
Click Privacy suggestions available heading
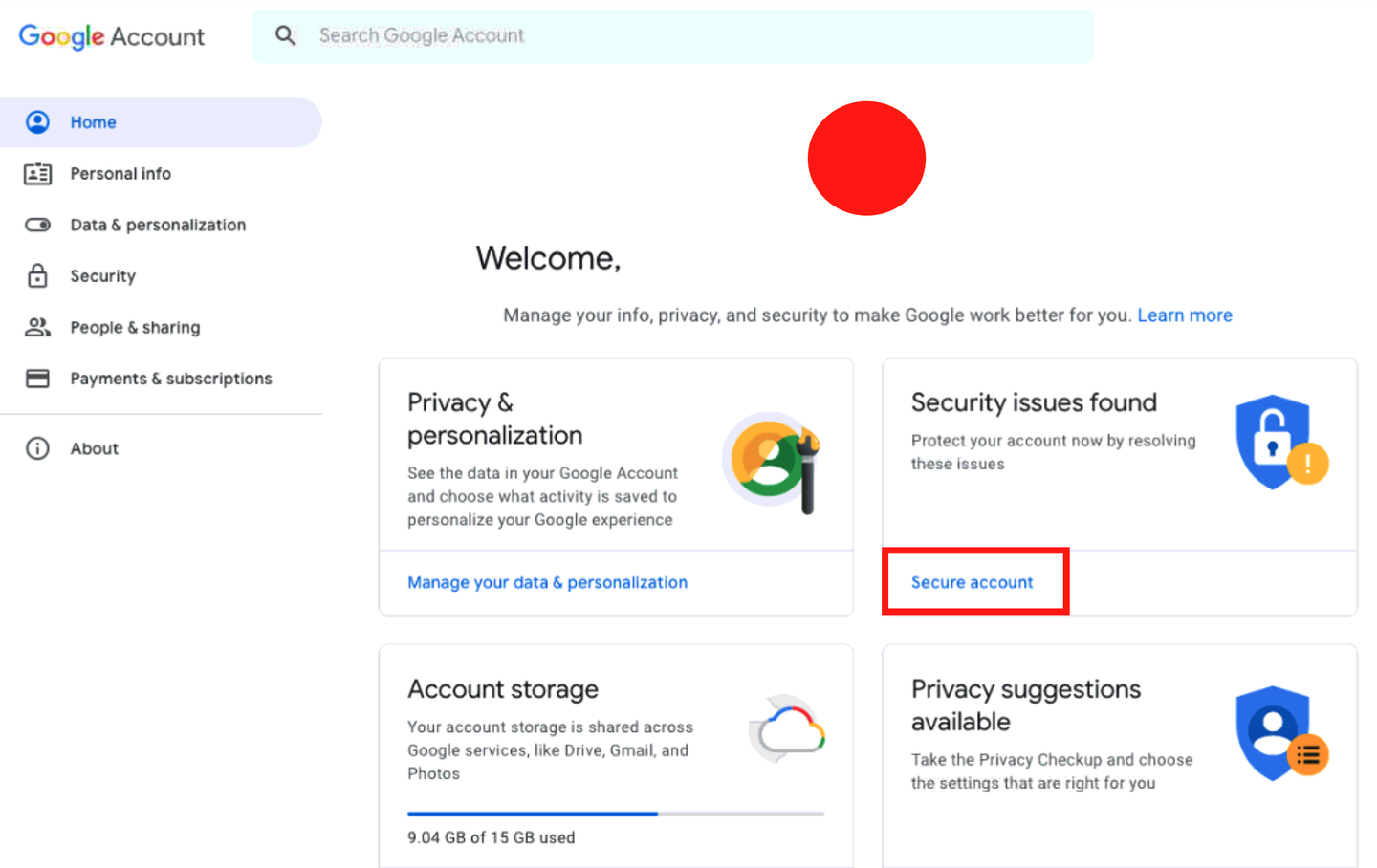(x=1026, y=705)
